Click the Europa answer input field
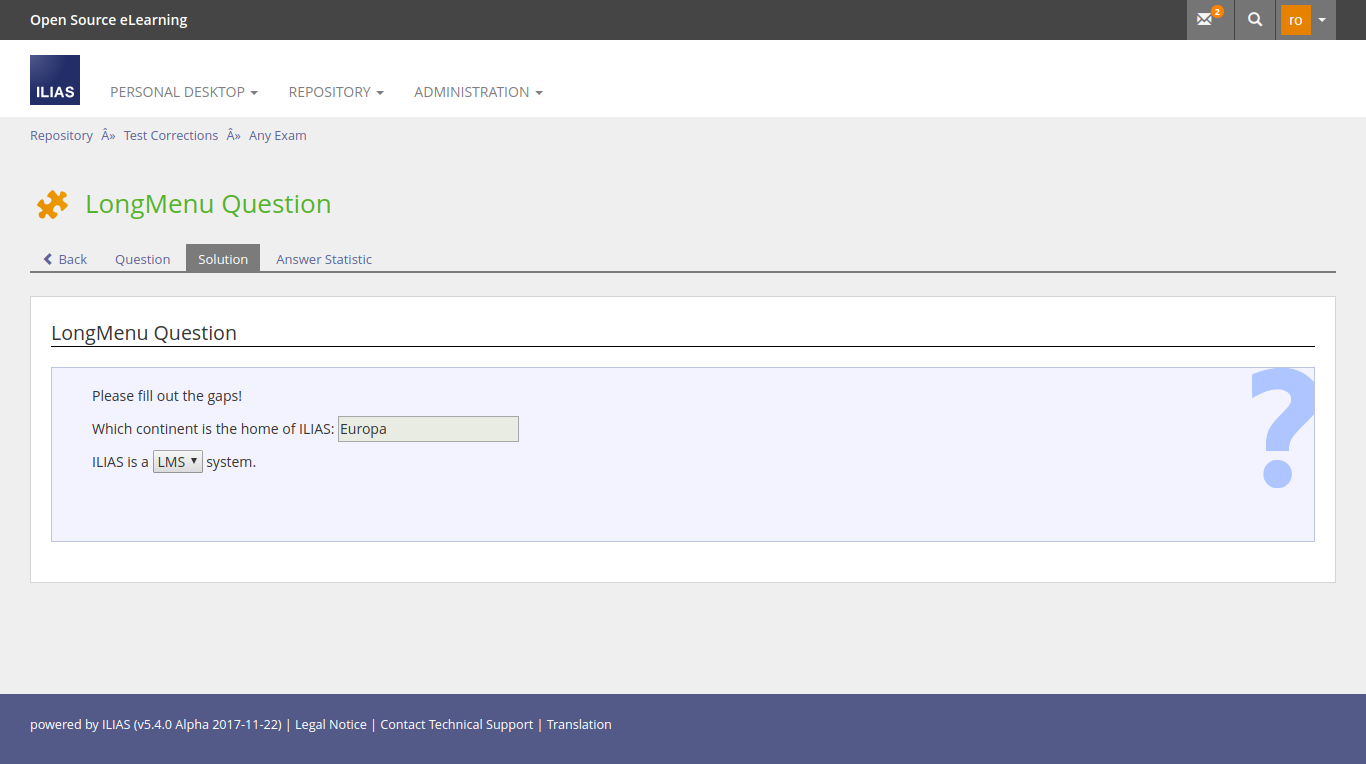 pyautogui.click(x=428, y=429)
